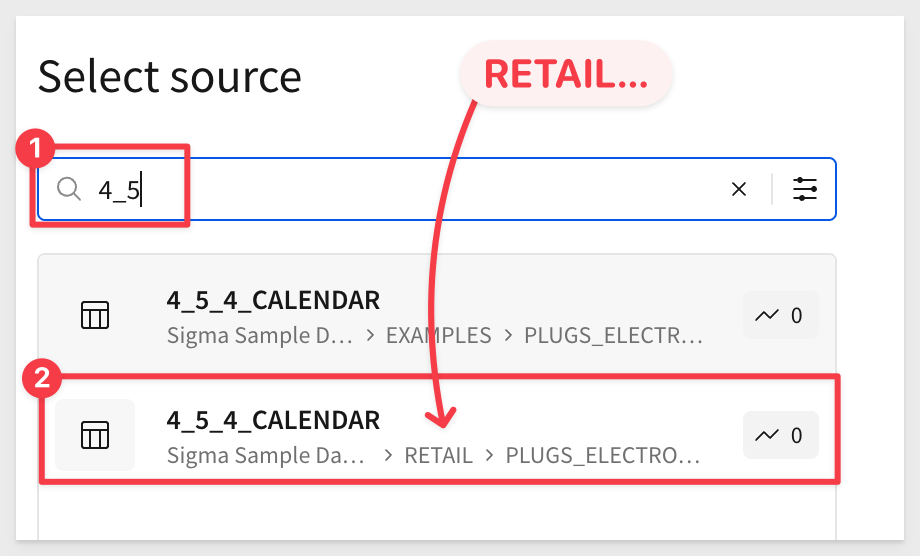Click the chevron after RETAIL
This screenshot has width=920, height=556.
[489, 455]
